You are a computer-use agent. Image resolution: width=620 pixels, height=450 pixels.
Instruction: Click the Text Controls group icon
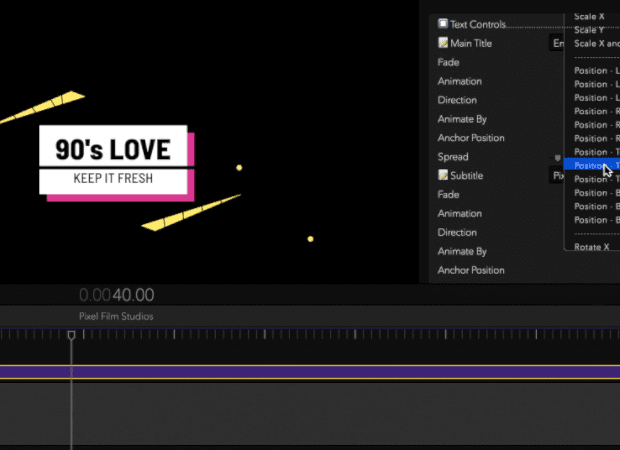pyautogui.click(x=443, y=24)
